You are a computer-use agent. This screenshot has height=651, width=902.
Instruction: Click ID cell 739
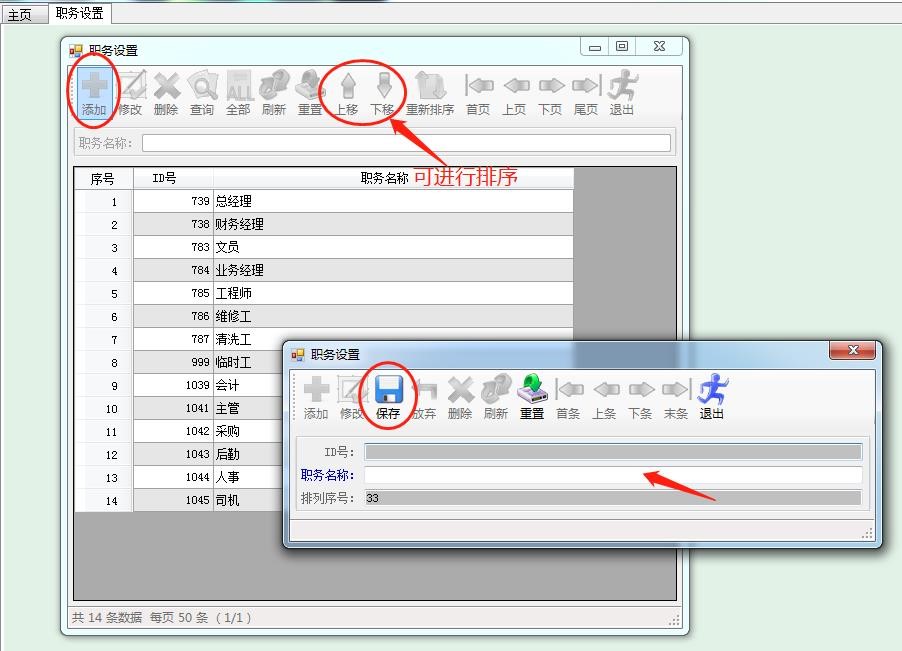click(x=173, y=201)
